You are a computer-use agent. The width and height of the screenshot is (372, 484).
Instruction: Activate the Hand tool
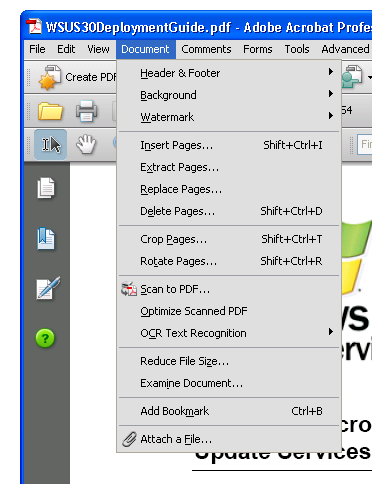coord(86,144)
